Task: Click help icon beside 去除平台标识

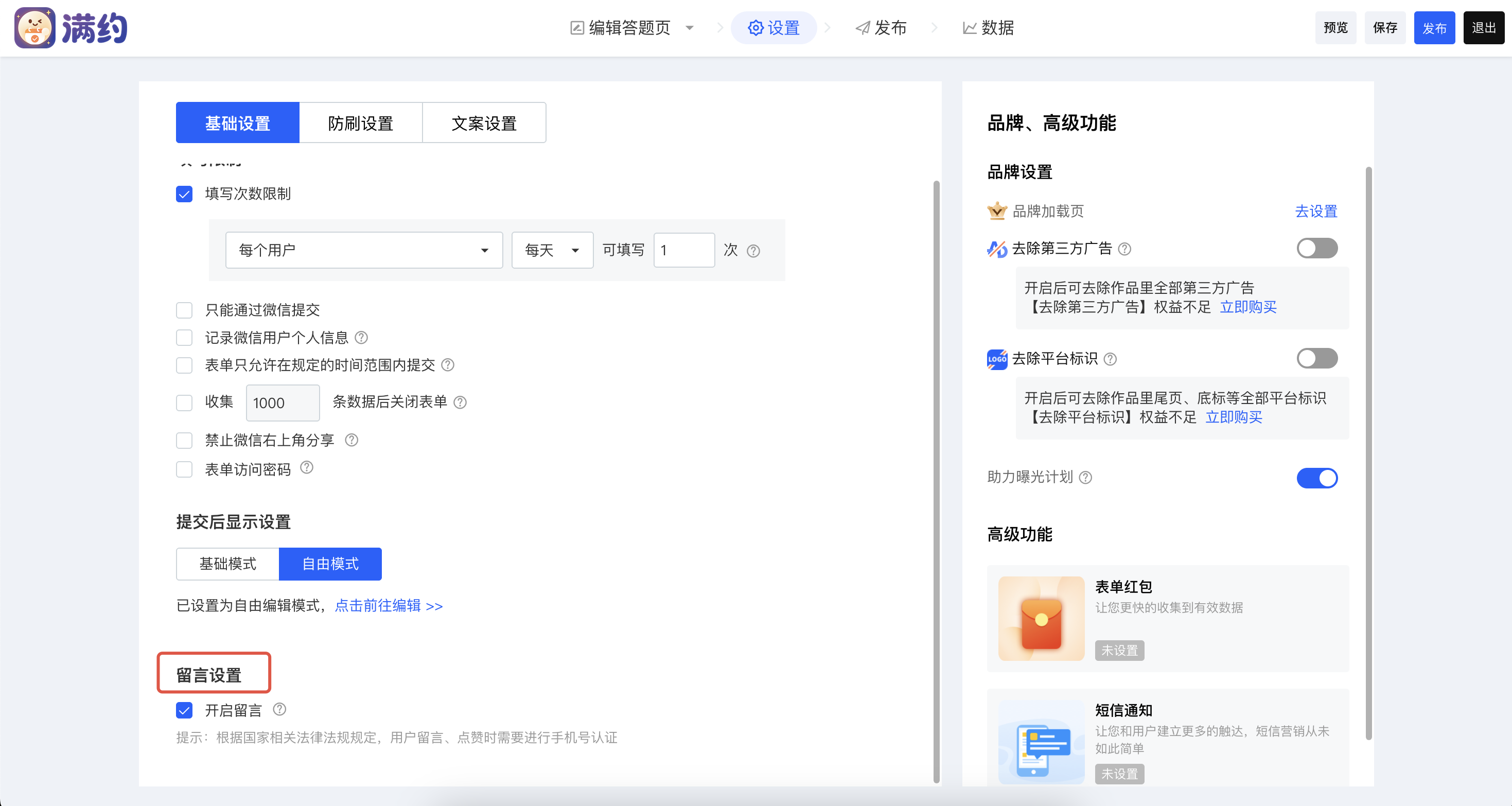Action: [x=1110, y=359]
